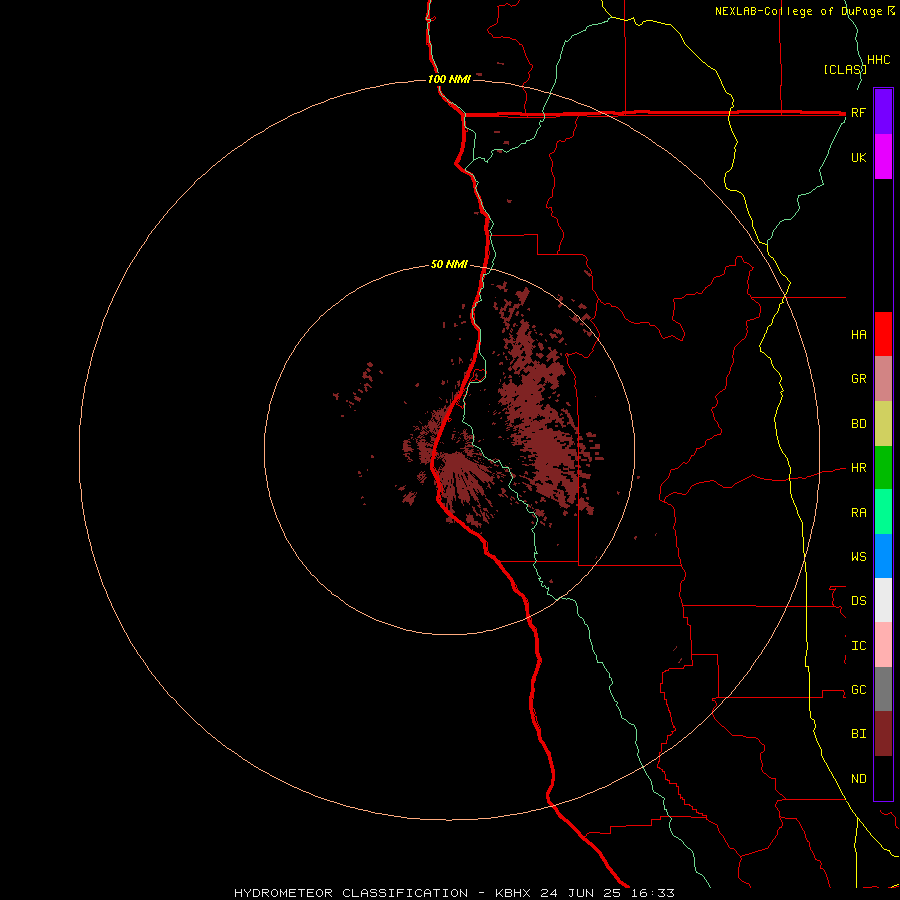Screen dimensions: 900x900
Task: Click the gray GC color swatch
Action: tap(883, 689)
